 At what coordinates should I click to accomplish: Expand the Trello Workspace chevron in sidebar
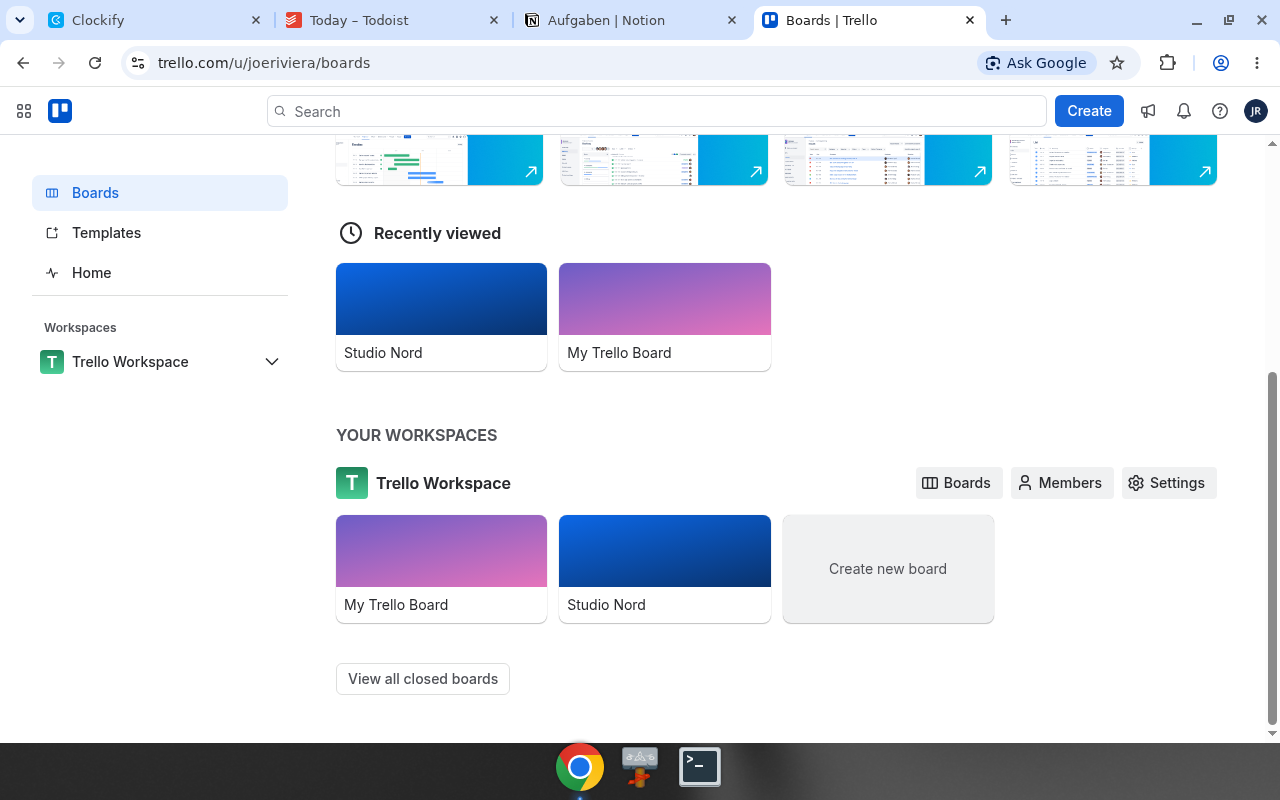[x=272, y=362]
